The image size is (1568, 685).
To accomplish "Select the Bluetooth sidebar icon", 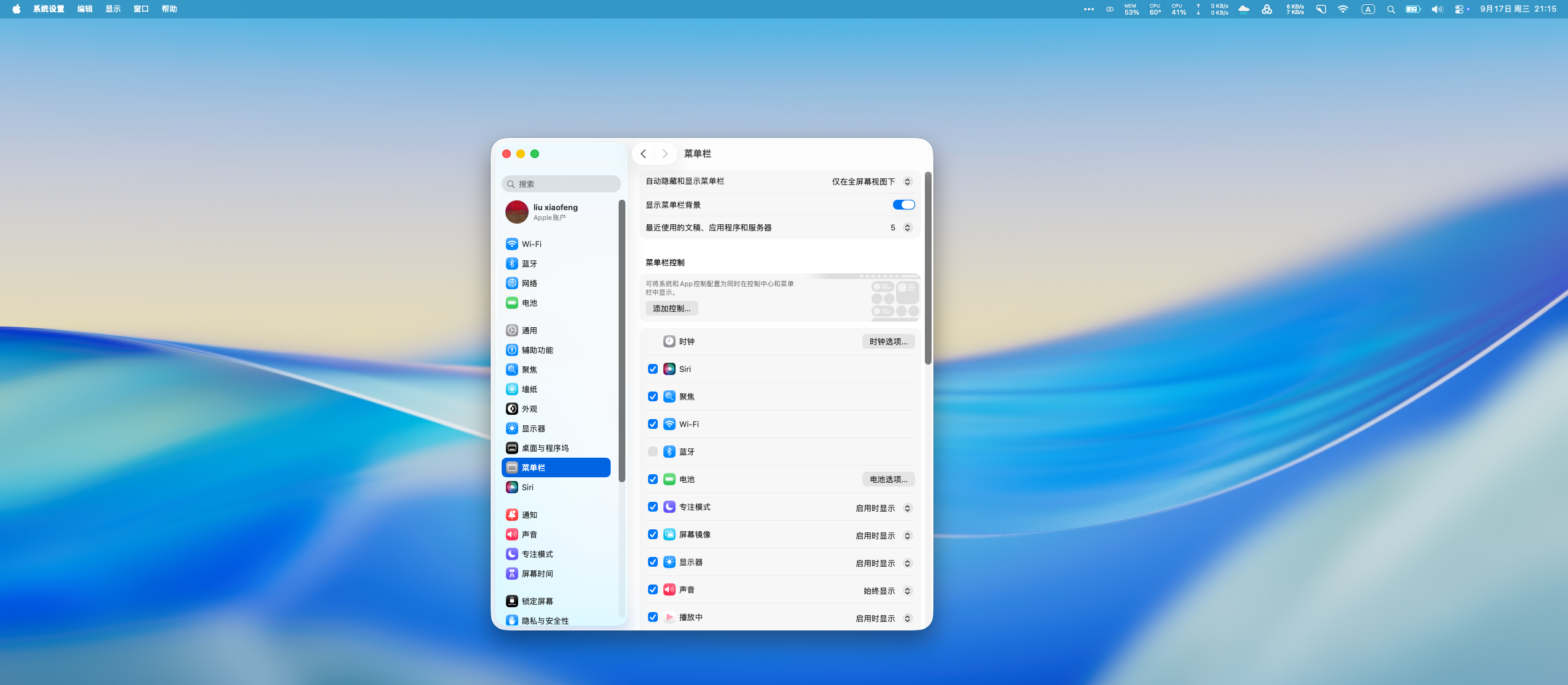I will (x=512, y=263).
